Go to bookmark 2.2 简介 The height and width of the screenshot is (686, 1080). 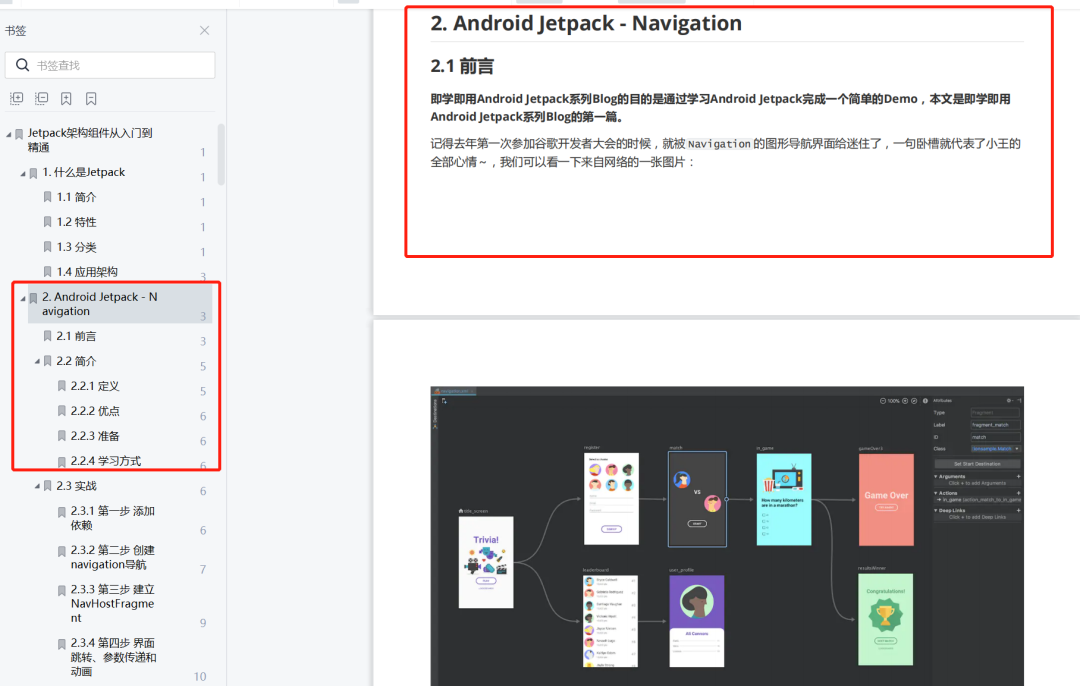pos(76,361)
